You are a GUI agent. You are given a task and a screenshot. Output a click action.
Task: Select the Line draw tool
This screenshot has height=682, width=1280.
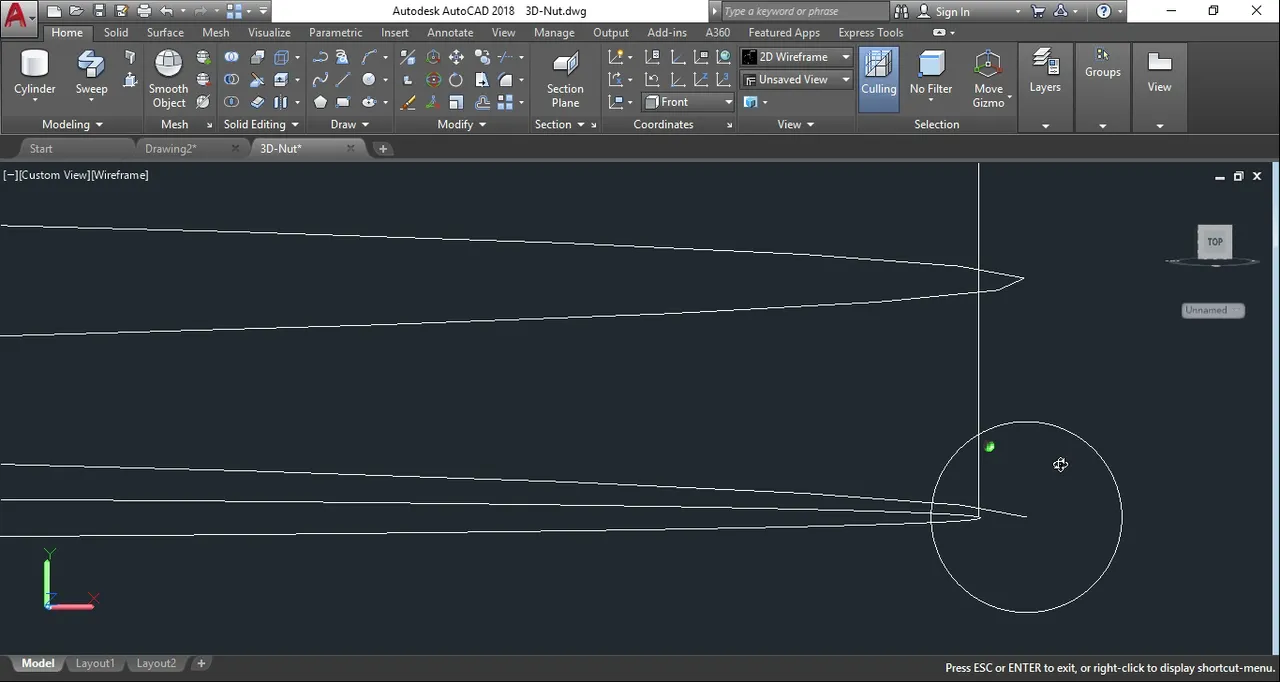[x=342, y=80]
